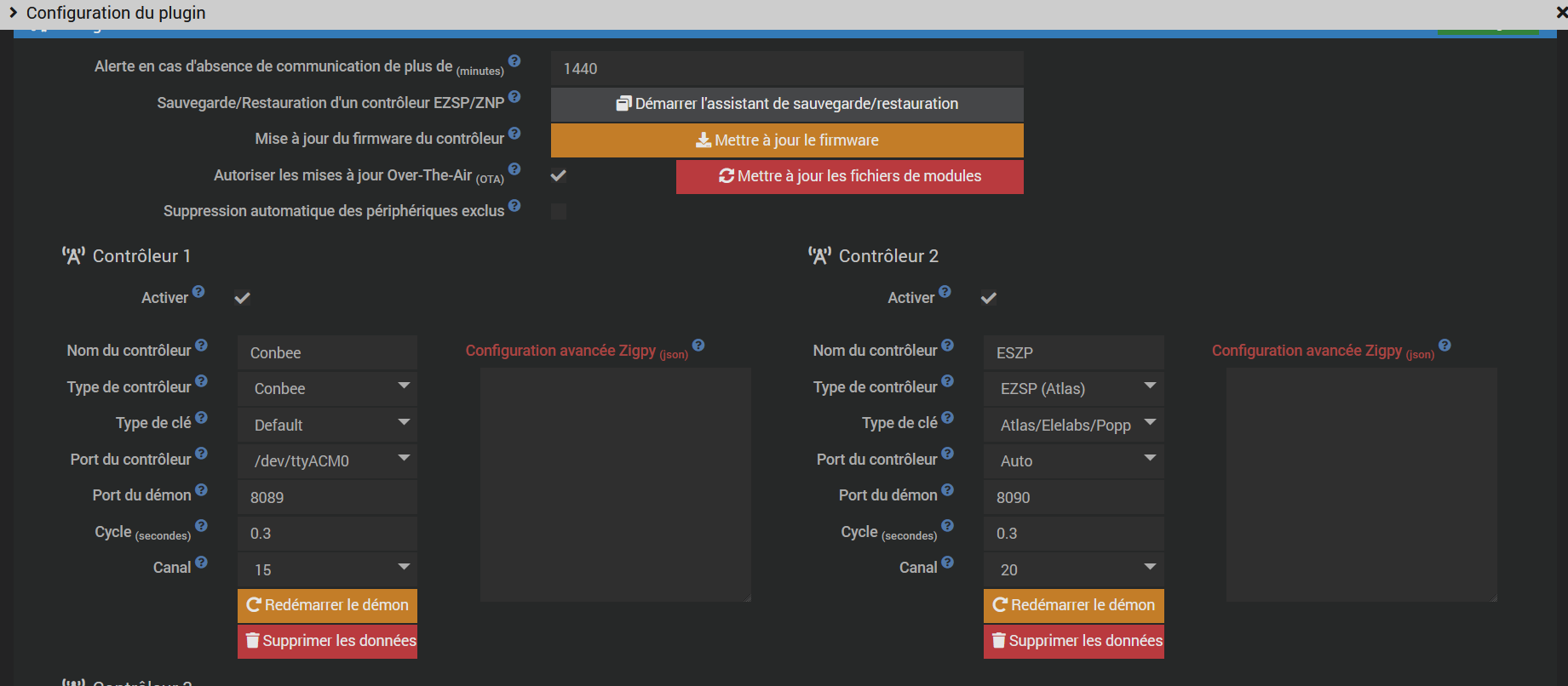
Task: Open Contrôleur 1 Type de contrôleur dropdown
Action: [x=327, y=388]
